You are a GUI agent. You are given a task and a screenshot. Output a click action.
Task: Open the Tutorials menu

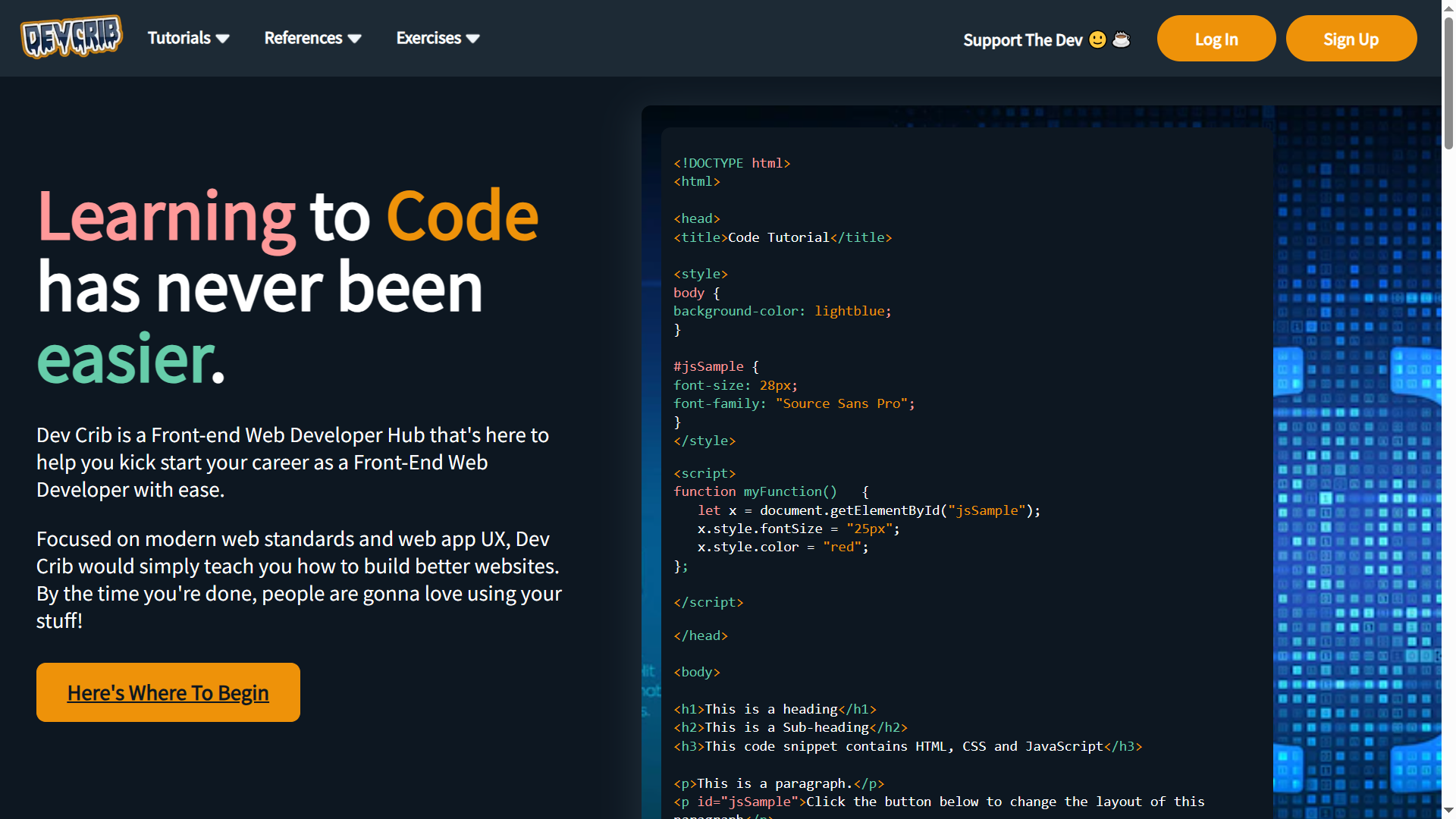click(189, 38)
